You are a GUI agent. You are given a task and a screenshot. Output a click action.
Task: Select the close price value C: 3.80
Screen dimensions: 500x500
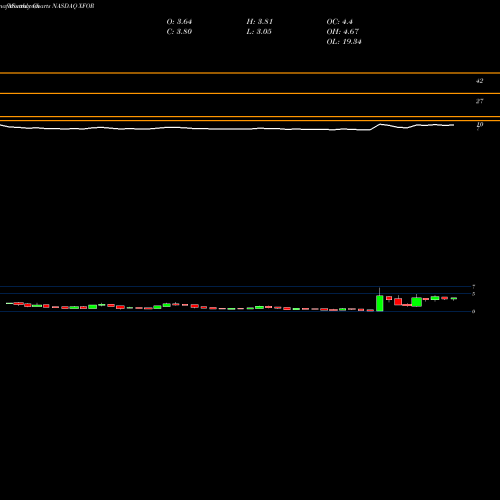[179, 32]
